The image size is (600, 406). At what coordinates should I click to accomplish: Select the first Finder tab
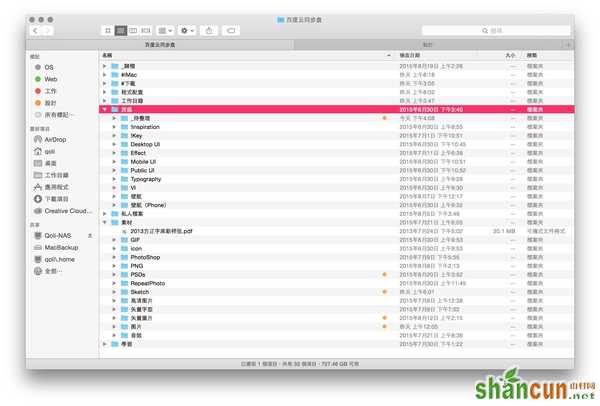(x=160, y=45)
